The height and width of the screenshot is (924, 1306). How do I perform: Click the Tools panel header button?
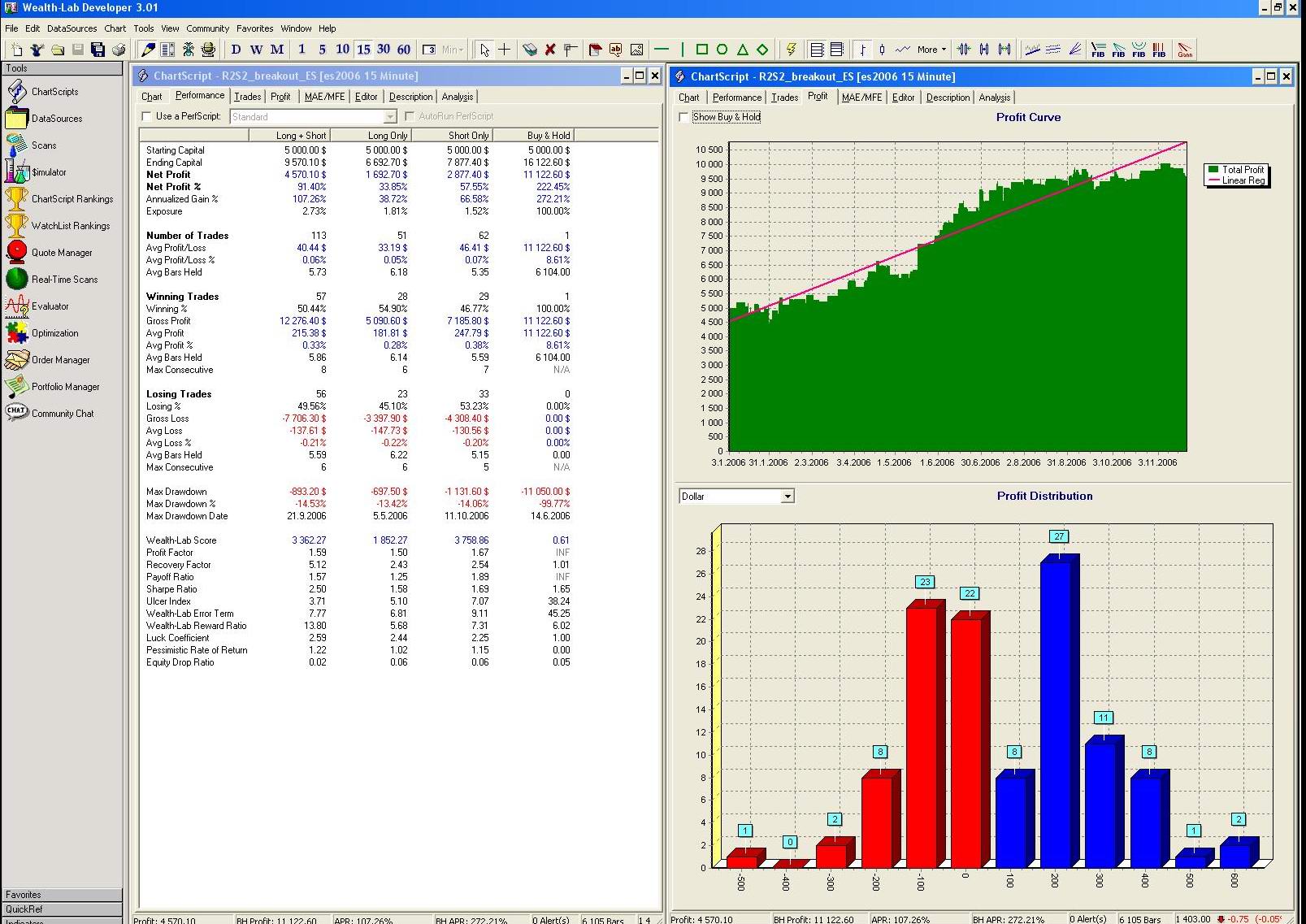(x=62, y=68)
